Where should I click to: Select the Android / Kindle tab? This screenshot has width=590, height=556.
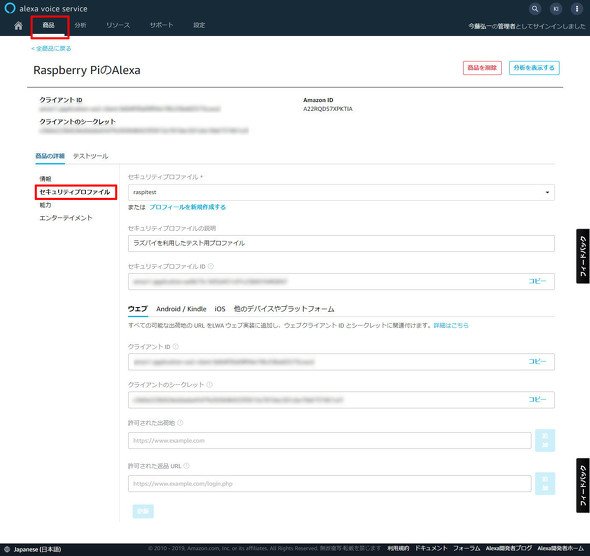tap(181, 309)
